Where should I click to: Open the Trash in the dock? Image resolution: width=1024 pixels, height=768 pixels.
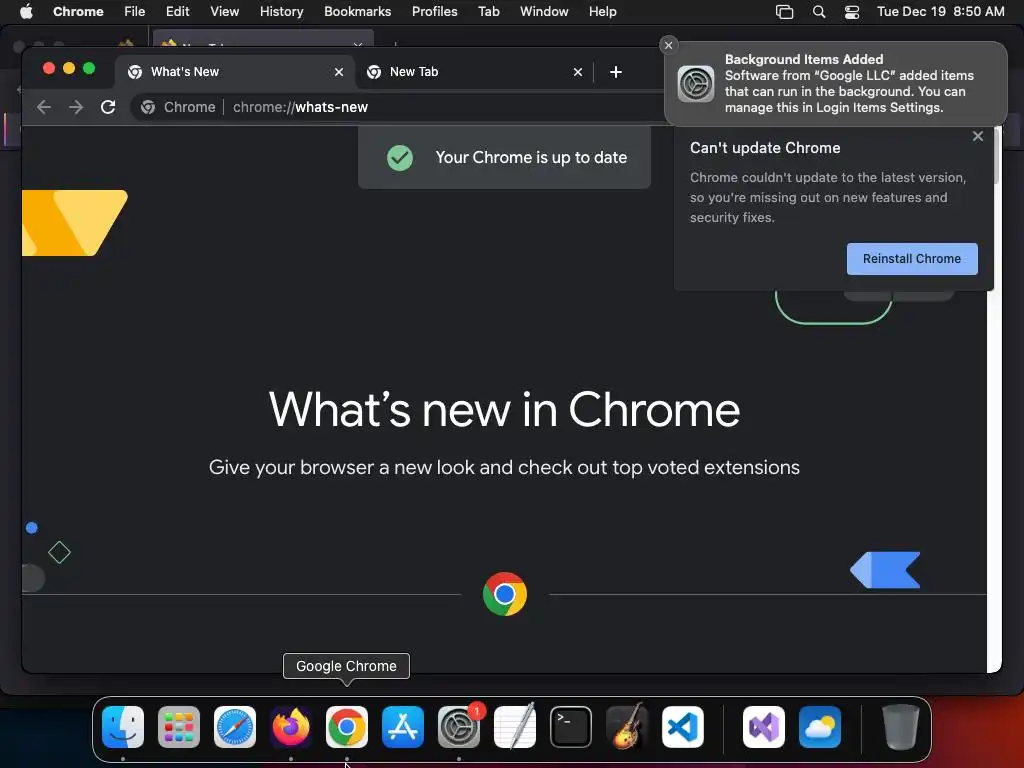click(x=901, y=727)
